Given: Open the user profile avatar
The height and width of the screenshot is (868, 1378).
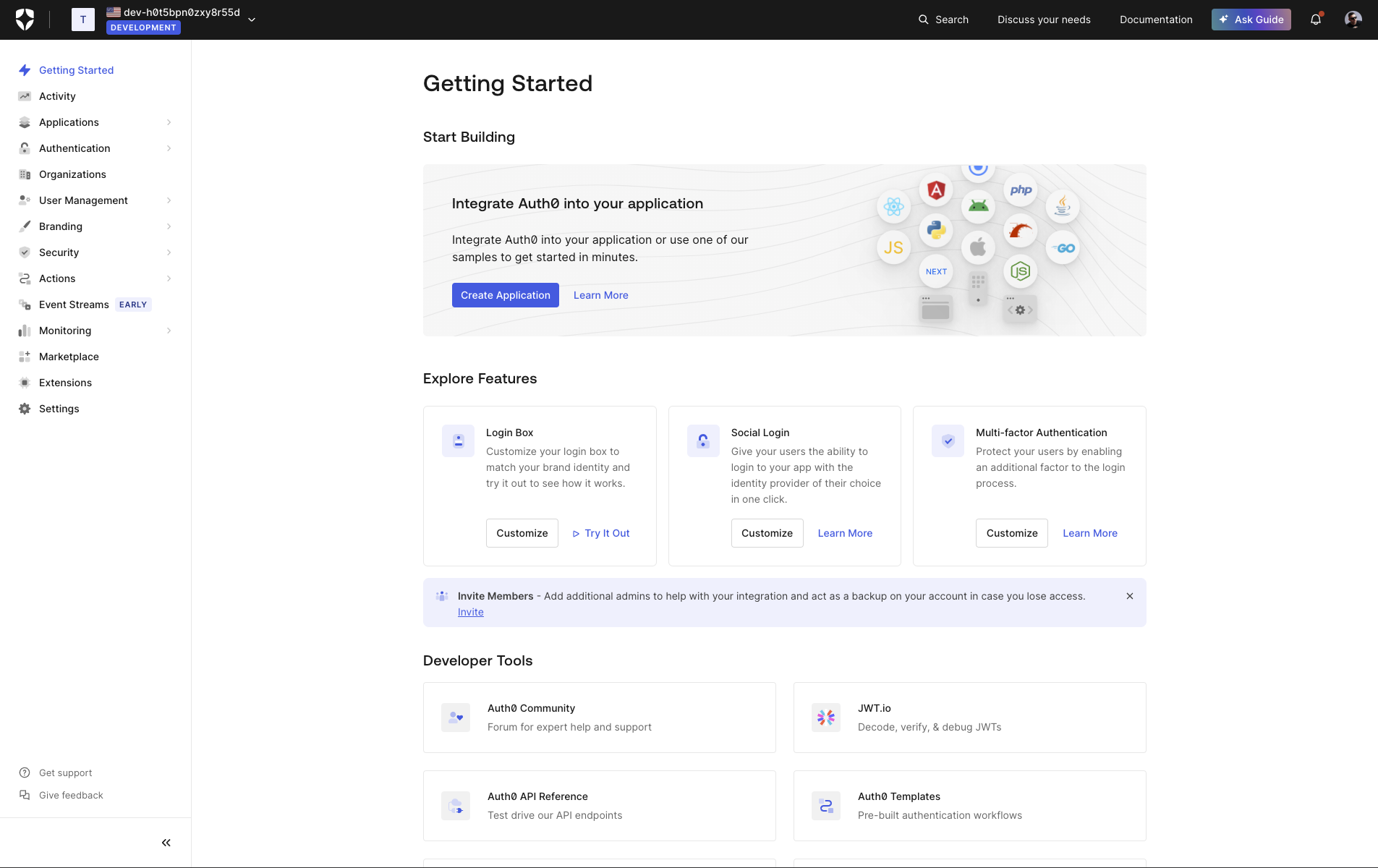Looking at the screenshot, I should tap(1353, 20).
